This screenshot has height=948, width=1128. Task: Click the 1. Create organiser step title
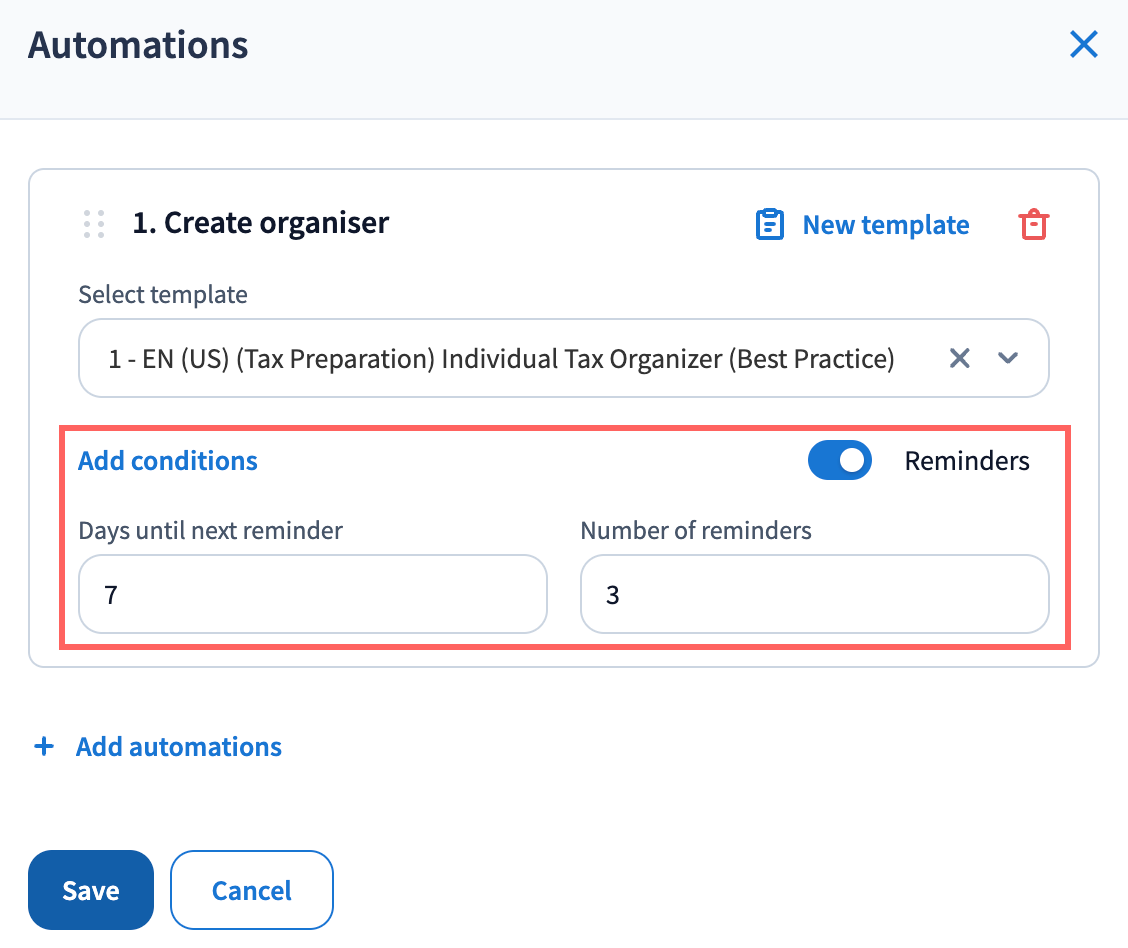point(260,223)
